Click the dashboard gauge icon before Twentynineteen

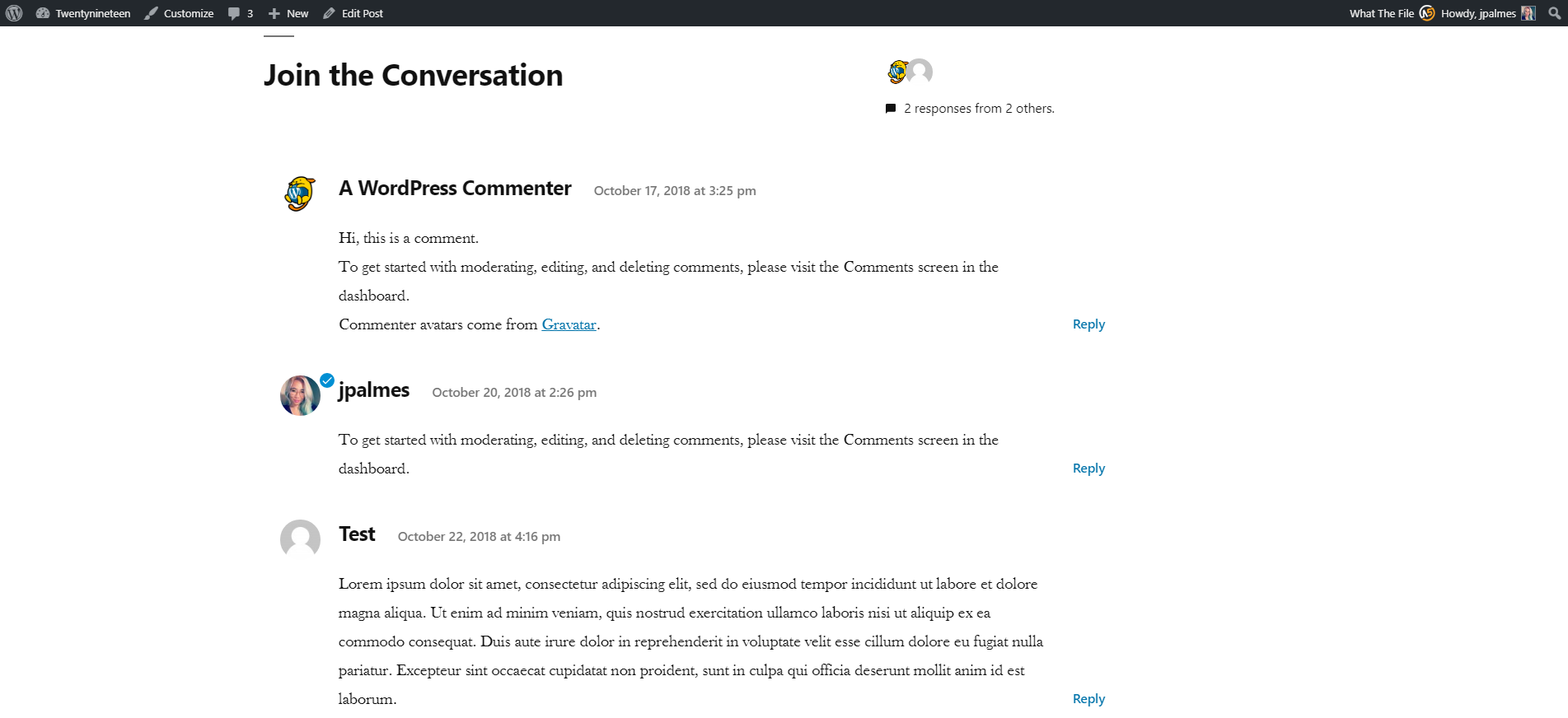(x=43, y=12)
